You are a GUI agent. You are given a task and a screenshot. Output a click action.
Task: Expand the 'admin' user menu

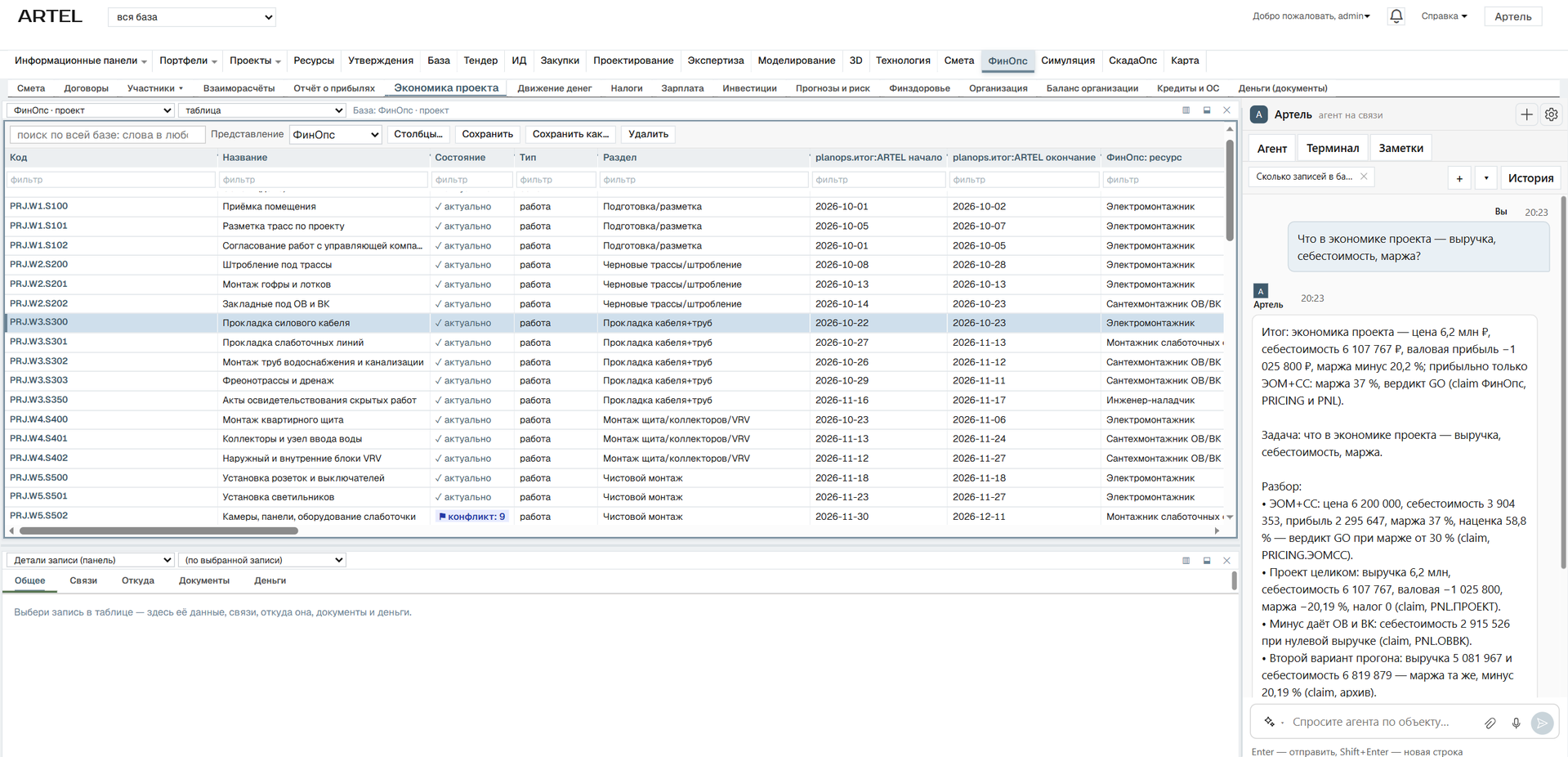pos(1311,16)
